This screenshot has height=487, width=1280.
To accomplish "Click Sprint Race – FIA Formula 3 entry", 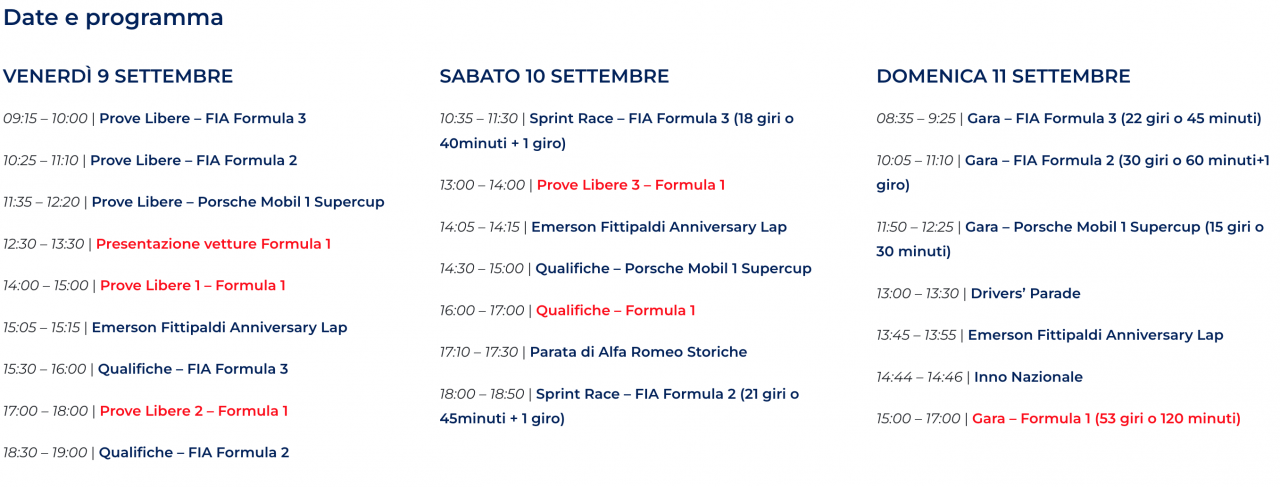I will [x=616, y=131].
